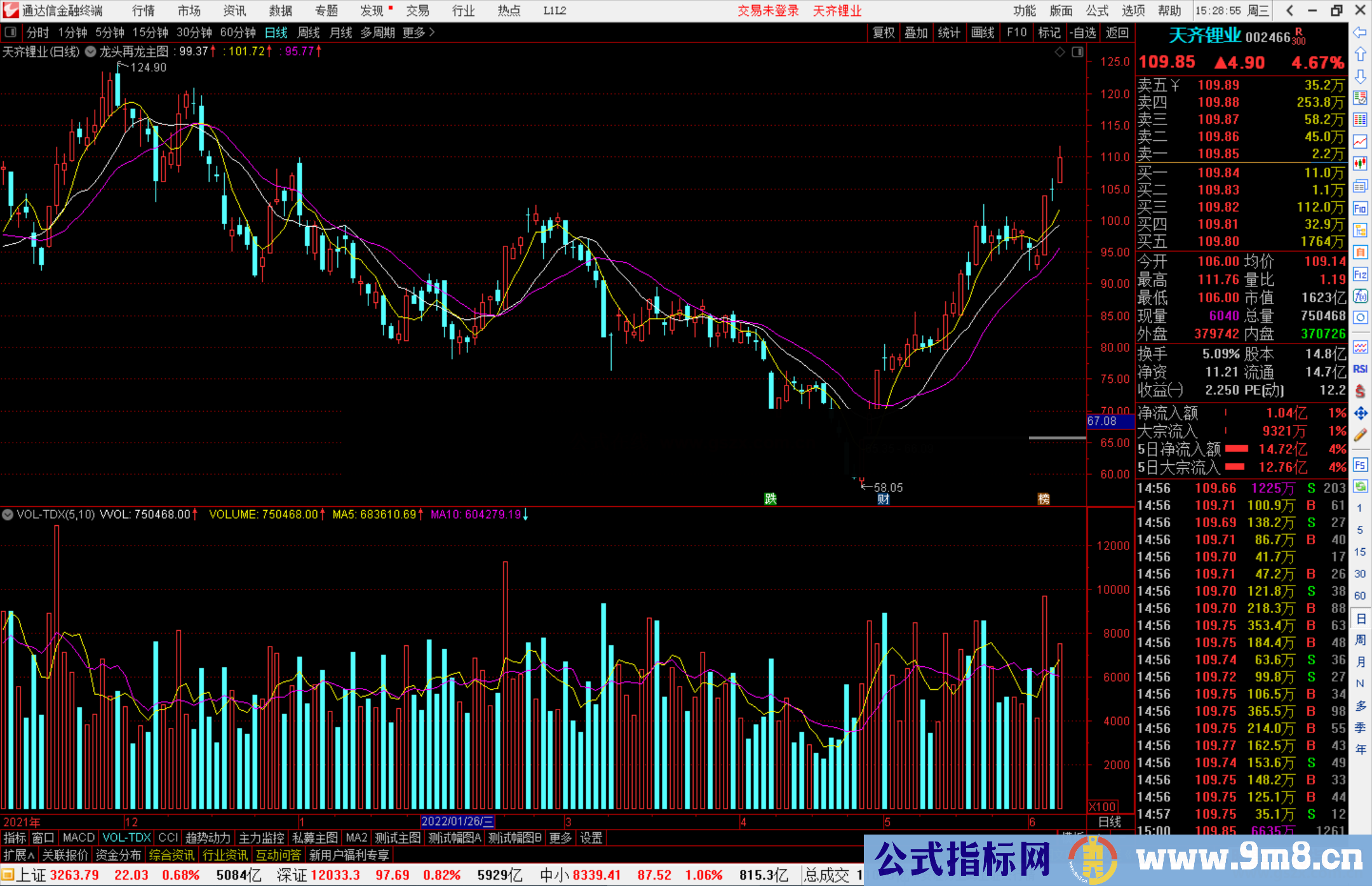Toggle the side panel icon beside 分时
This screenshot has height=886, width=1372.
11,32
